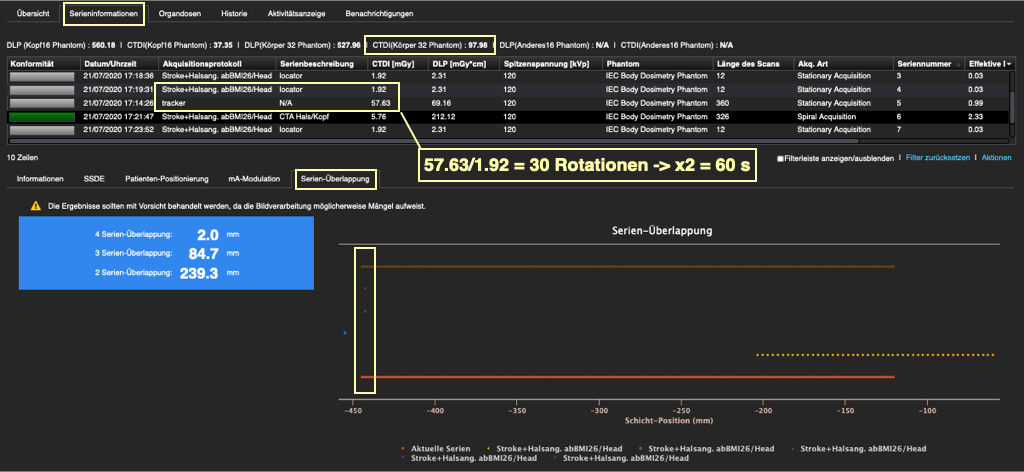Click the scan length value 326
The width and height of the screenshot is (1024, 472).
pos(723,117)
